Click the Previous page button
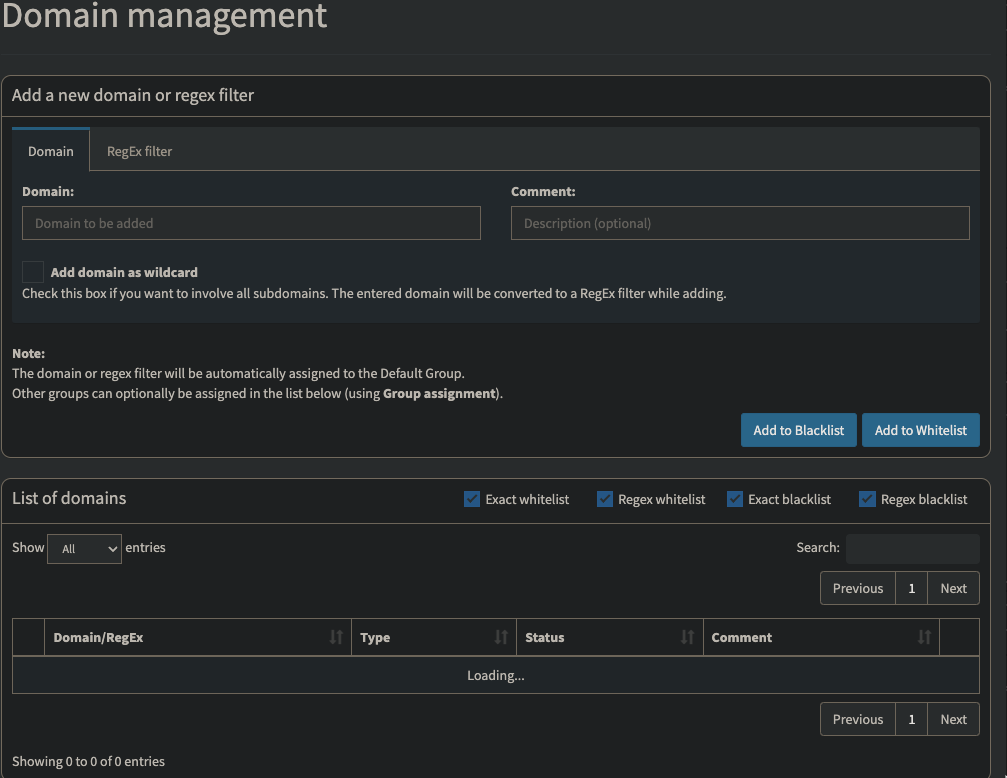This screenshot has height=778, width=1007. click(x=857, y=588)
